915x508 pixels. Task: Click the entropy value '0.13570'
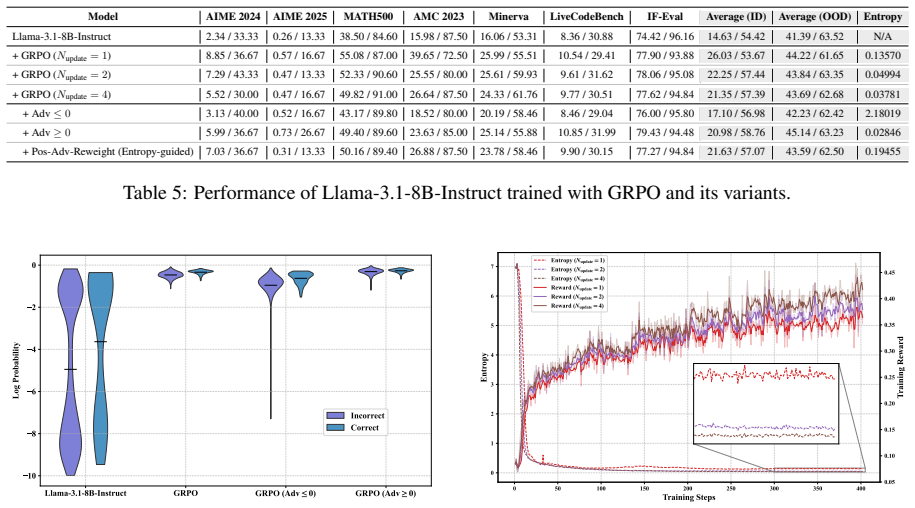pyautogui.click(x=882, y=55)
